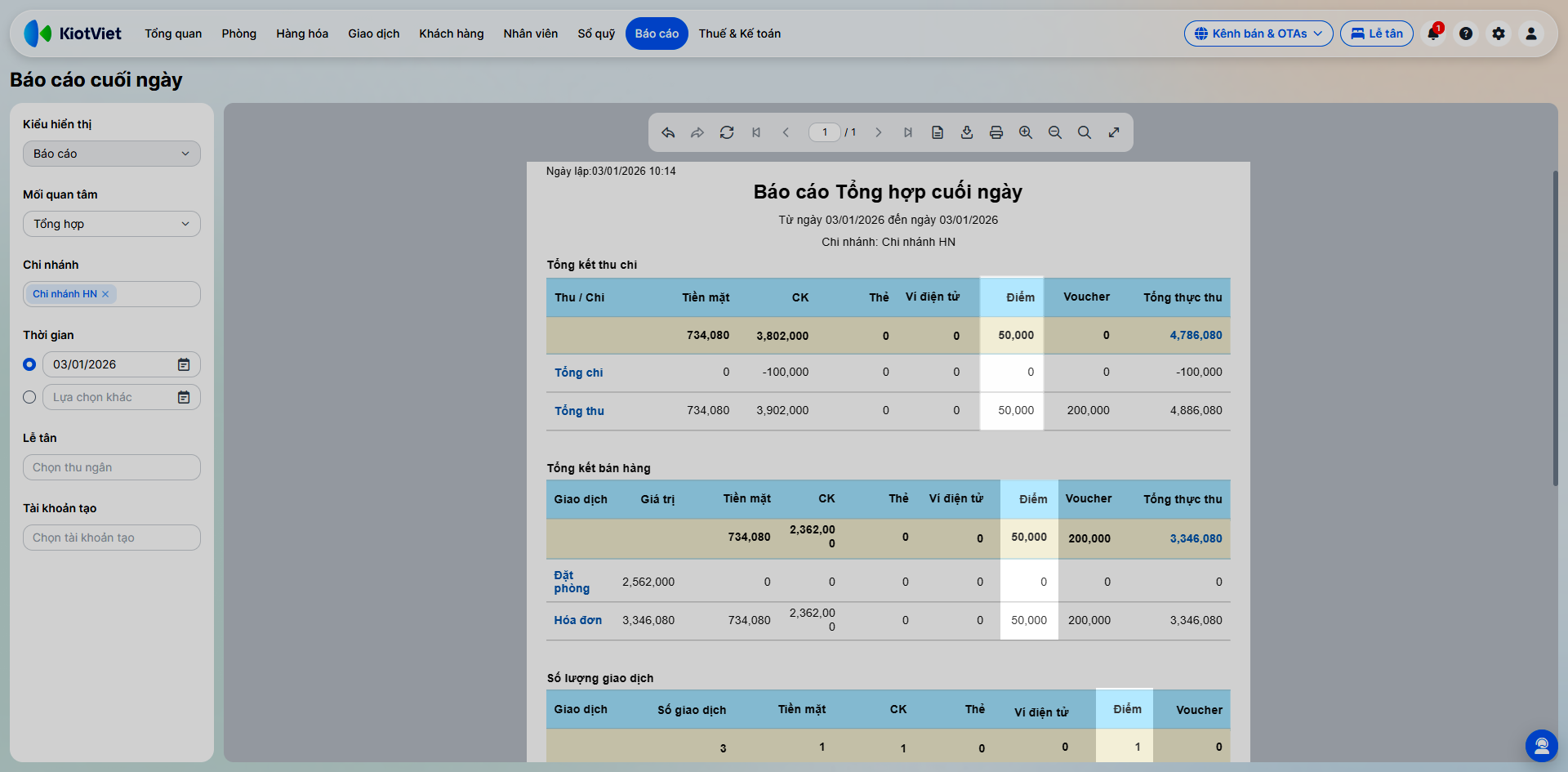The height and width of the screenshot is (772, 1568).
Task: Go to the 'Thuế & Kế toán' menu
Action: (x=740, y=33)
